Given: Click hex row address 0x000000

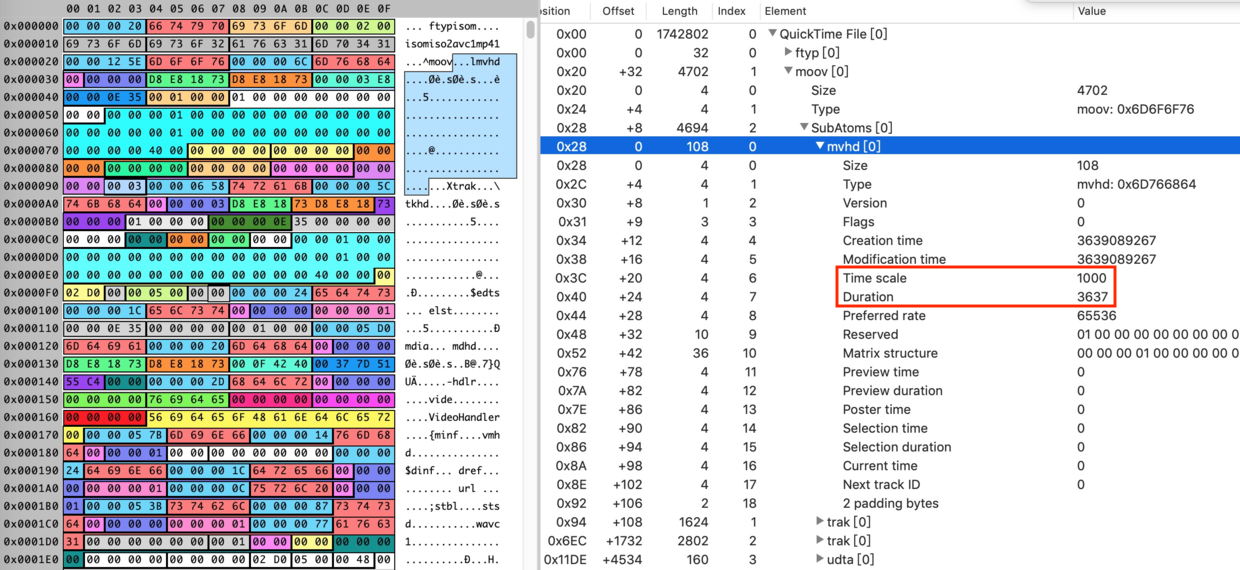Looking at the screenshot, I should (x=31, y=26).
